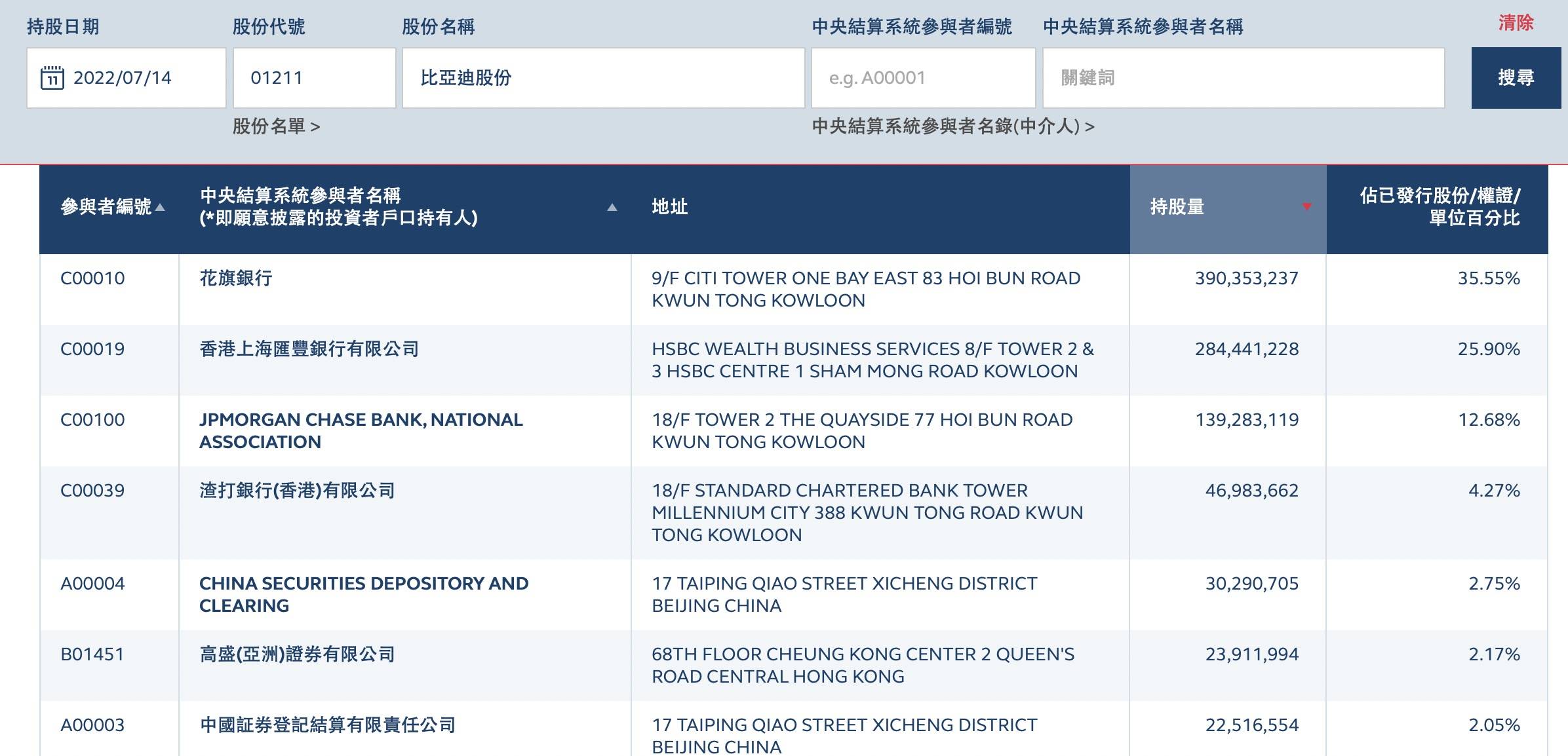
Task: Select the HSBC Wealth Business Services address
Action: (x=872, y=360)
